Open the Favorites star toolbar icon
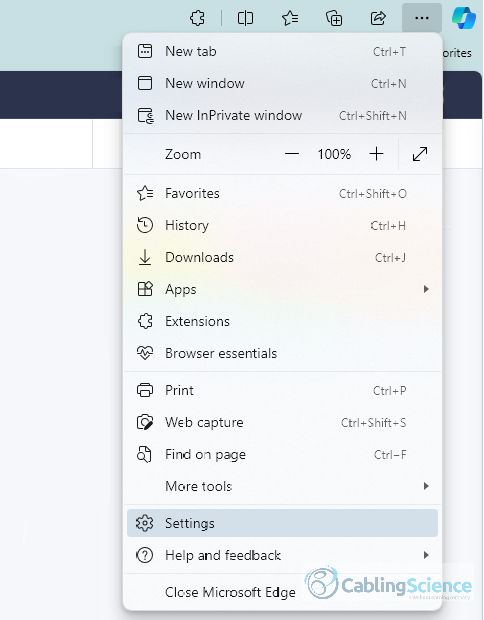The height and width of the screenshot is (620, 484). coord(290,18)
